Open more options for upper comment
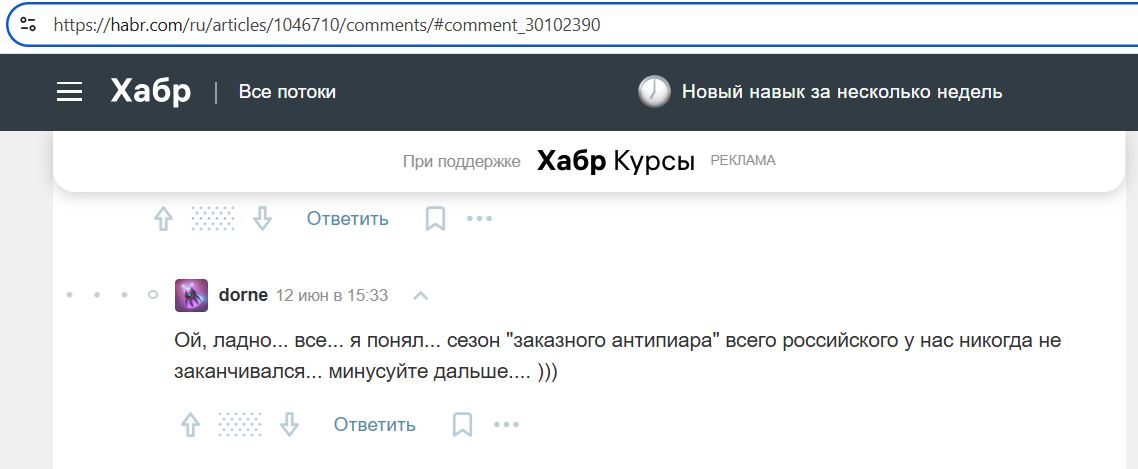The width and height of the screenshot is (1138, 469). 479,219
